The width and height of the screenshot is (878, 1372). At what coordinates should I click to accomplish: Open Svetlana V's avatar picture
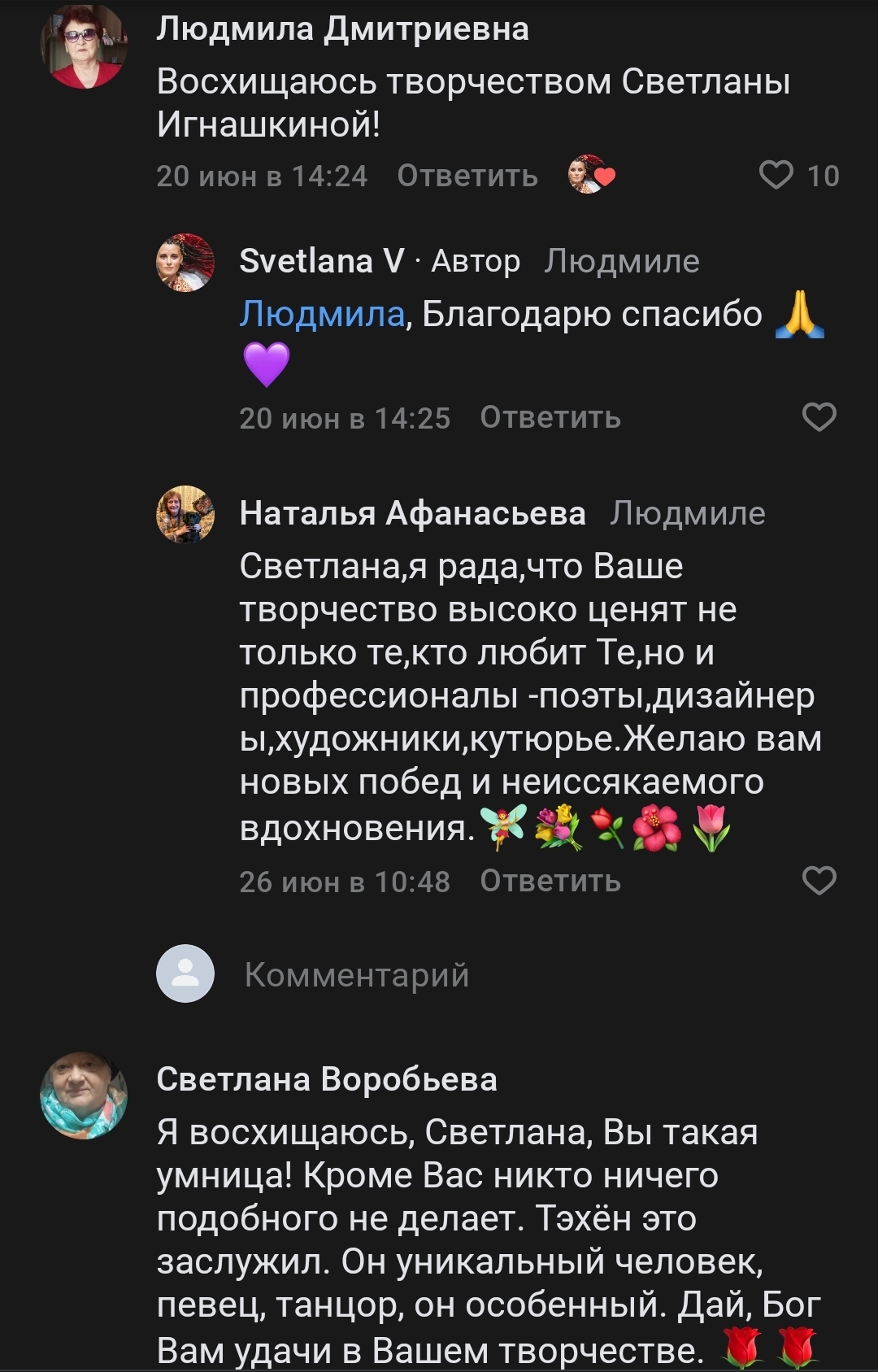point(185,263)
